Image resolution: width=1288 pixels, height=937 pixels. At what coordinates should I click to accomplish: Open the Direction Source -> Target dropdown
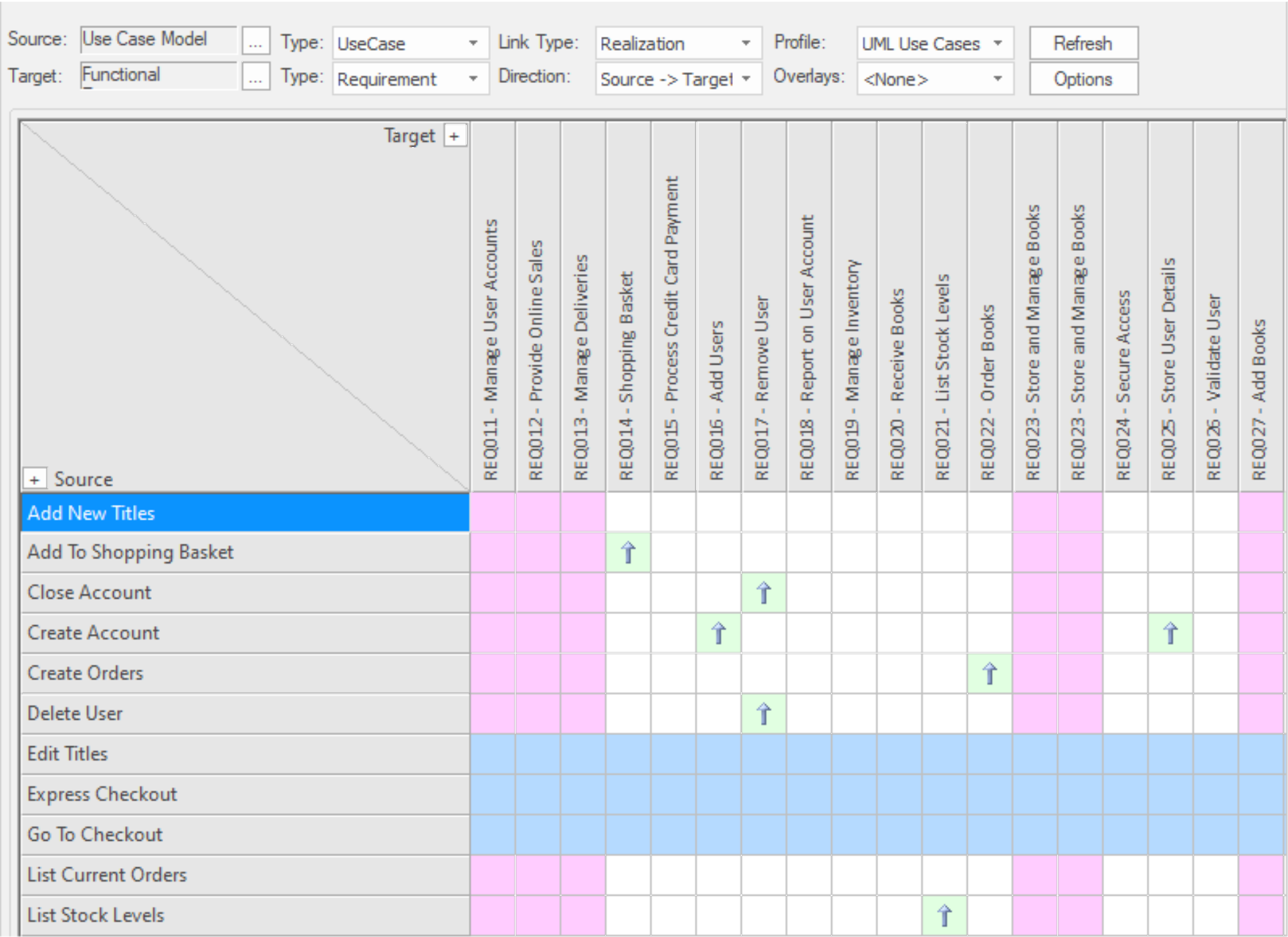745,79
